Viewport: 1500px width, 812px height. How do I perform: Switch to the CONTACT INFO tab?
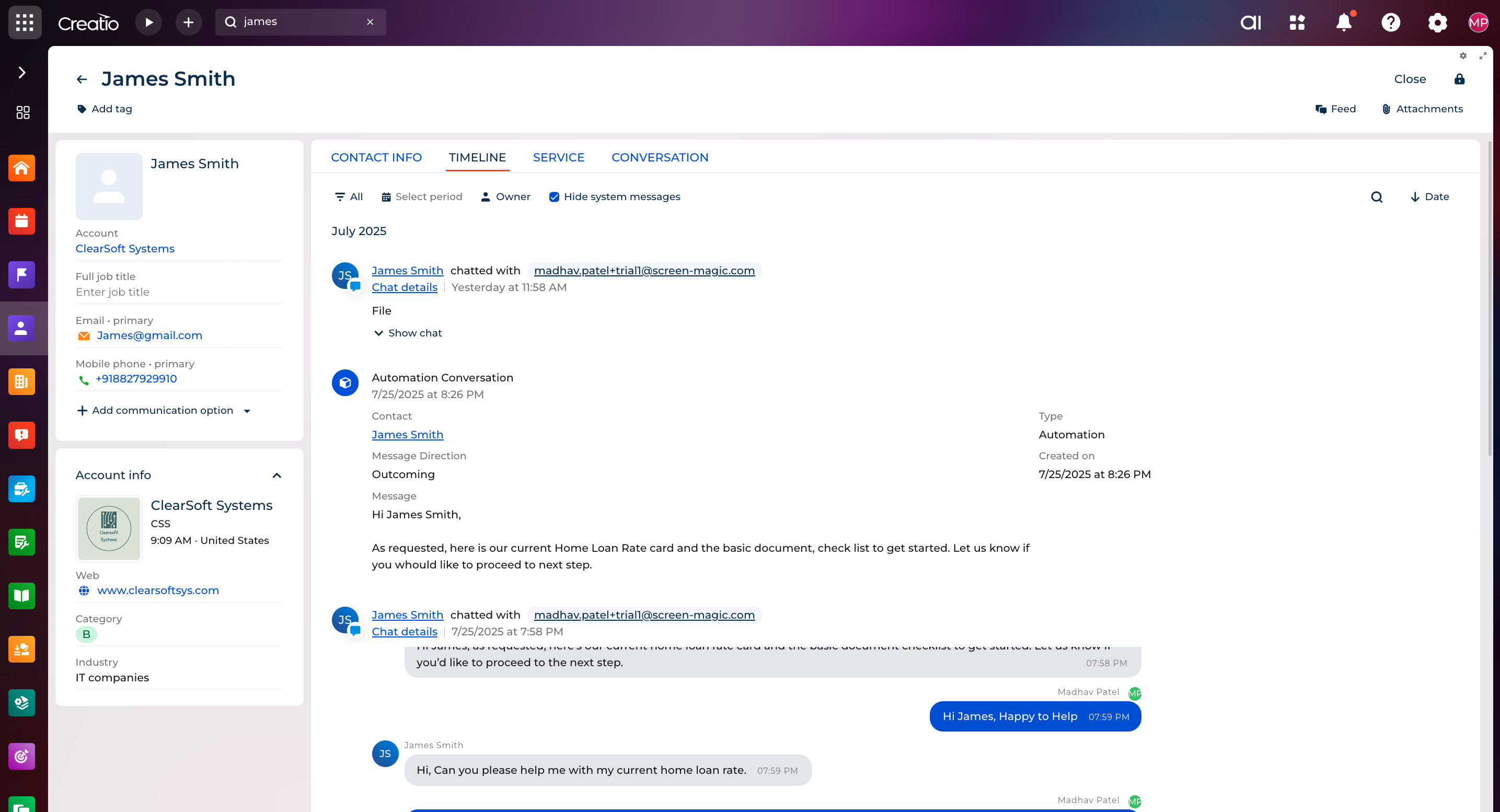pos(376,157)
